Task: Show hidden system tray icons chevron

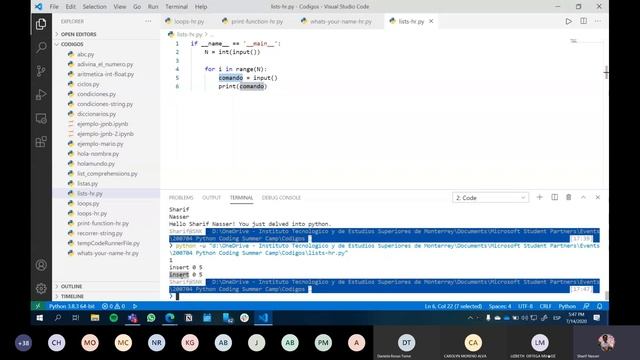Action: coord(470,318)
